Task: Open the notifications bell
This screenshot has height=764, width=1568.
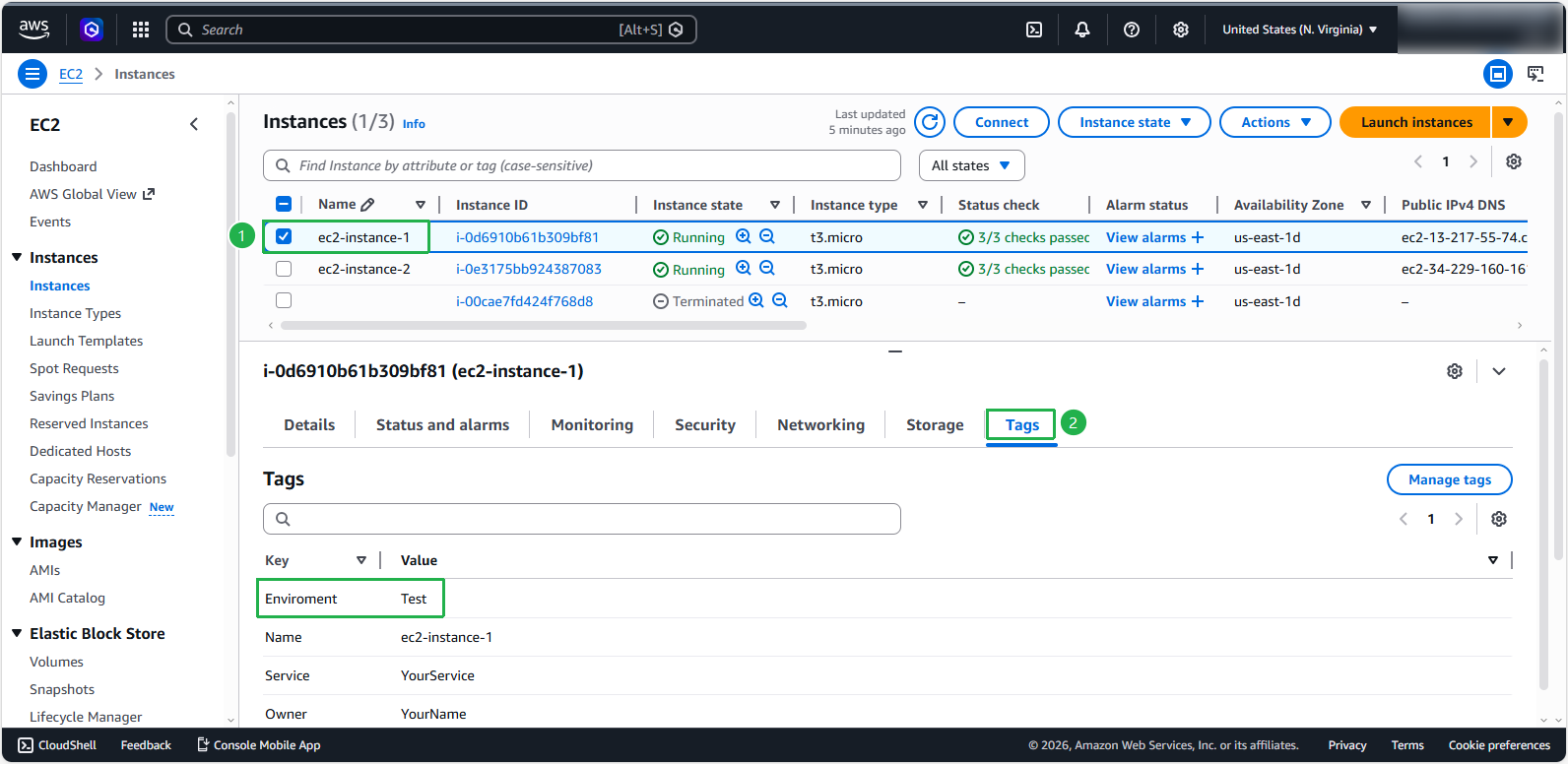Action: tap(1082, 30)
